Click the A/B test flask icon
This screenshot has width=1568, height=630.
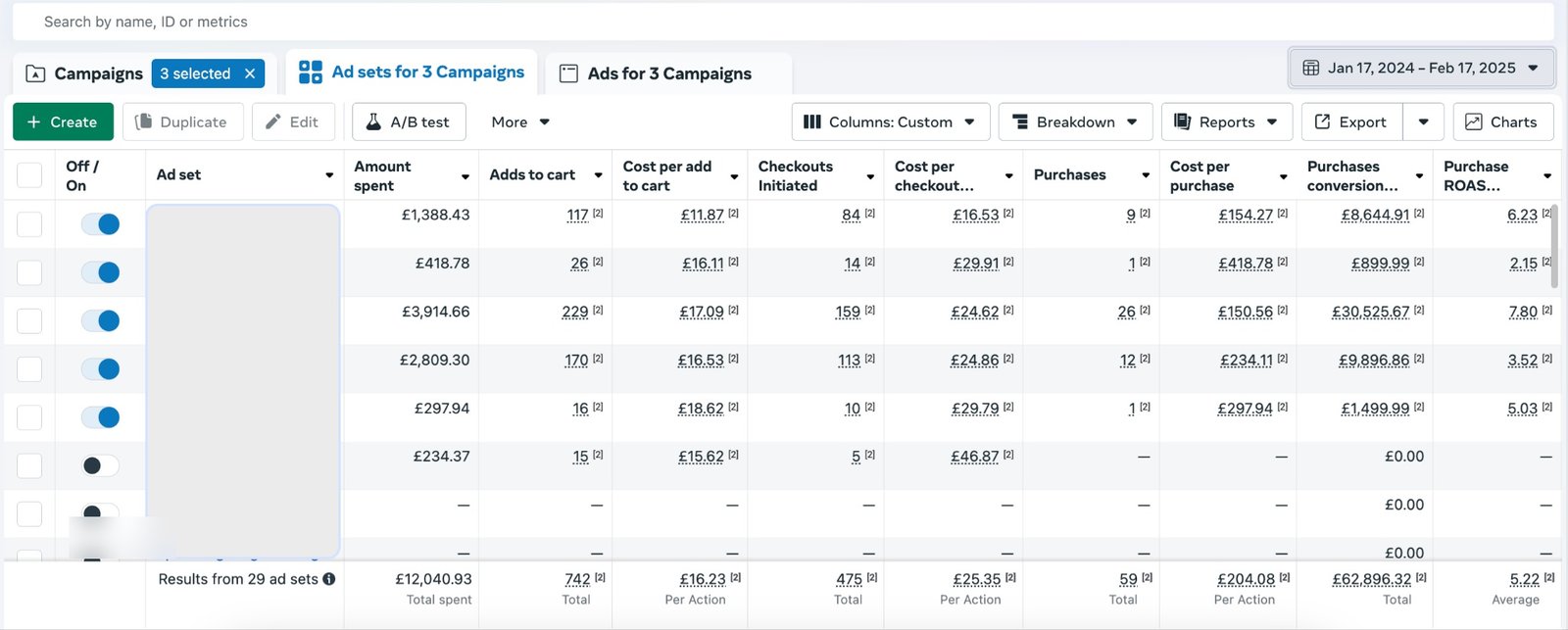[x=373, y=121]
